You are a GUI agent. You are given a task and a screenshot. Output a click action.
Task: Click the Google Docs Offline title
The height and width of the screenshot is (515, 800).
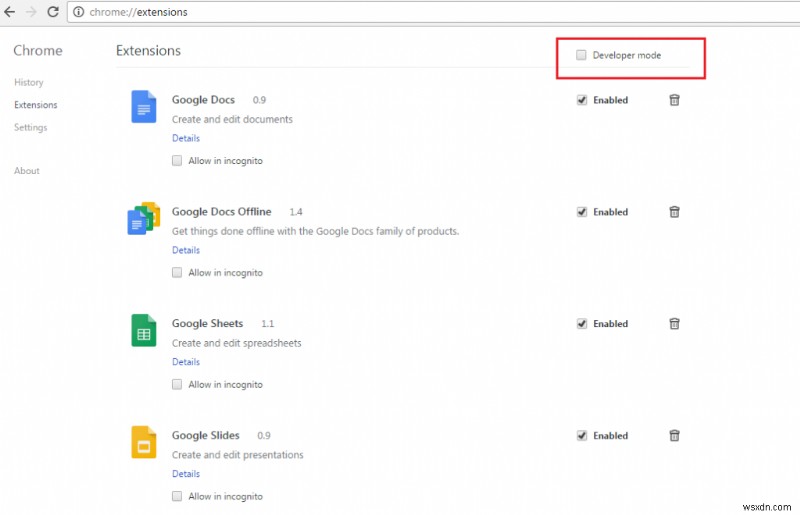(x=221, y=211)
